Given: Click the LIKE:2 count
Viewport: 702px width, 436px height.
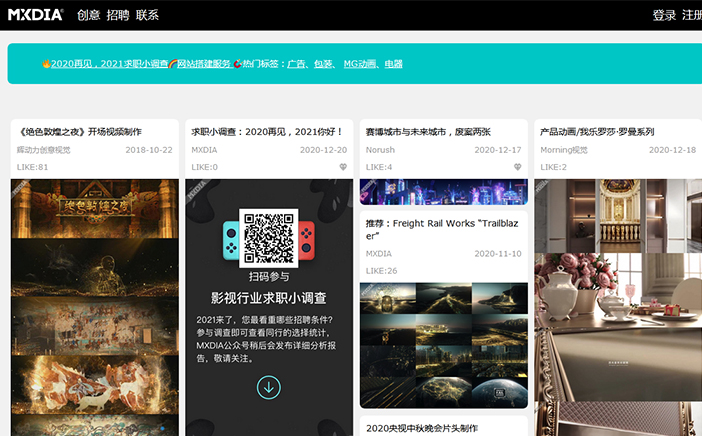Looking at the screenshot, I should click(553, 167).
